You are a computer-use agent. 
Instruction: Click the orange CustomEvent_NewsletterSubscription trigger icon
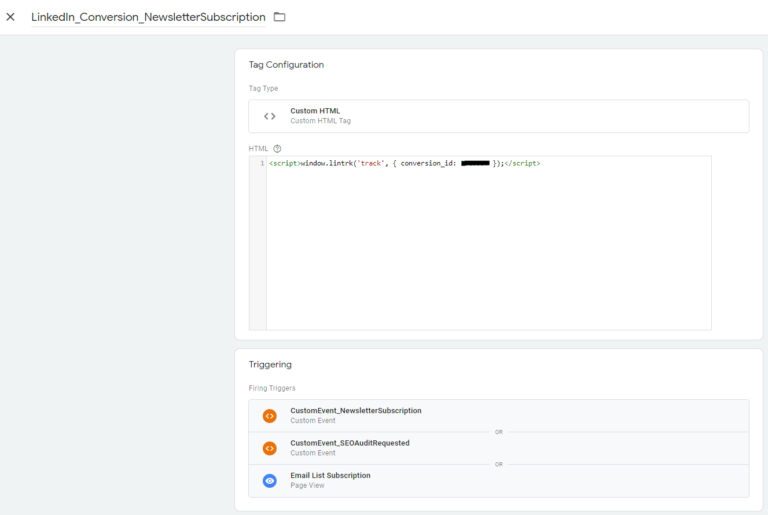pyautogui.click(x=269, y=416)
